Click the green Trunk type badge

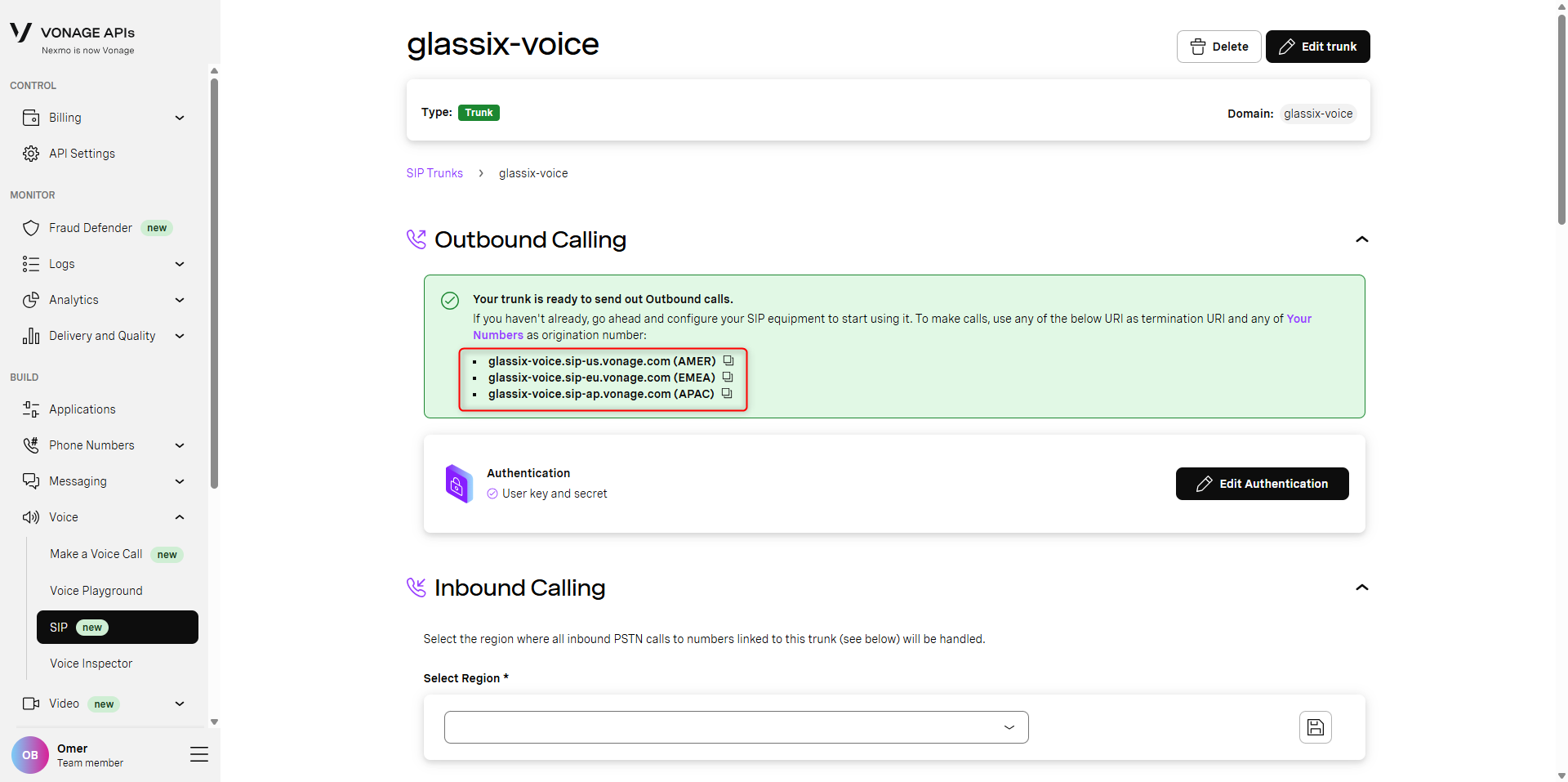479,113
